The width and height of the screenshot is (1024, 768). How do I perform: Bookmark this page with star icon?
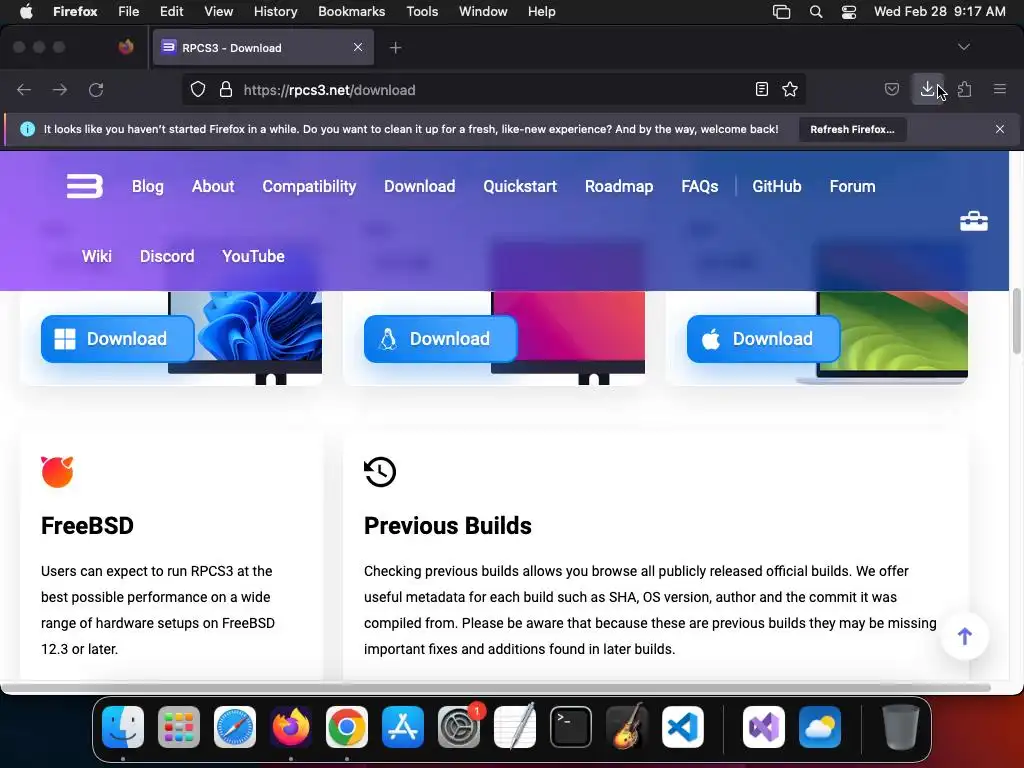(x=790, y=89)
